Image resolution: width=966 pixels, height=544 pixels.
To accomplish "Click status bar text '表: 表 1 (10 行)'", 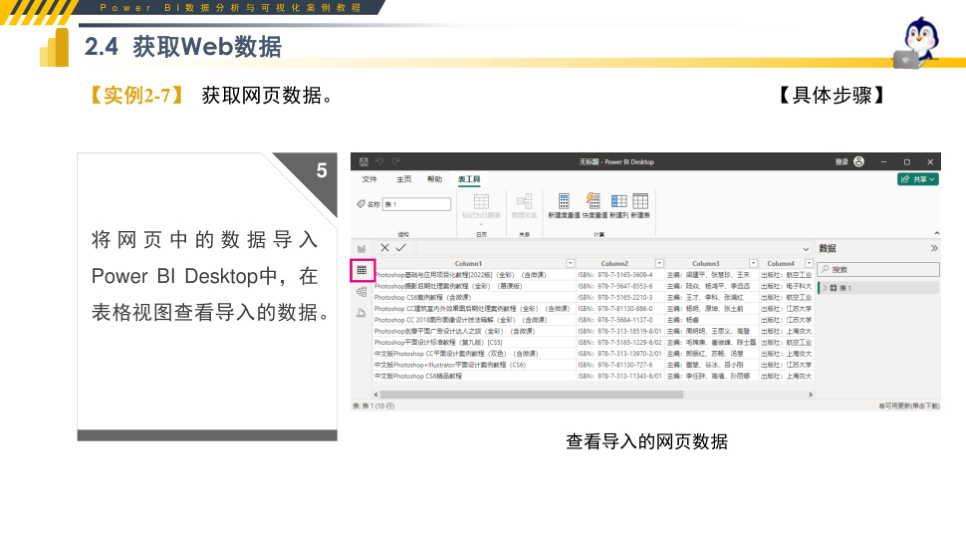I will (373, 406).
